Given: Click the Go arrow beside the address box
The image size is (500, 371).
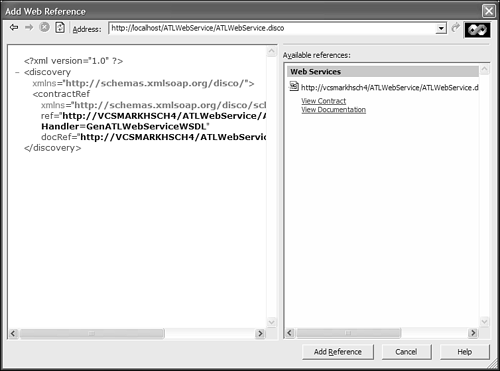Looking at the screenshot, I should pos(455,28).
